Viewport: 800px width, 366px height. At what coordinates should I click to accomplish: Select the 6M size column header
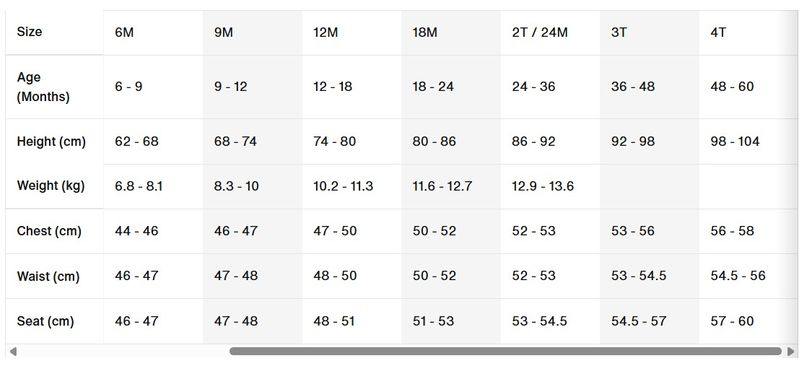153,32
